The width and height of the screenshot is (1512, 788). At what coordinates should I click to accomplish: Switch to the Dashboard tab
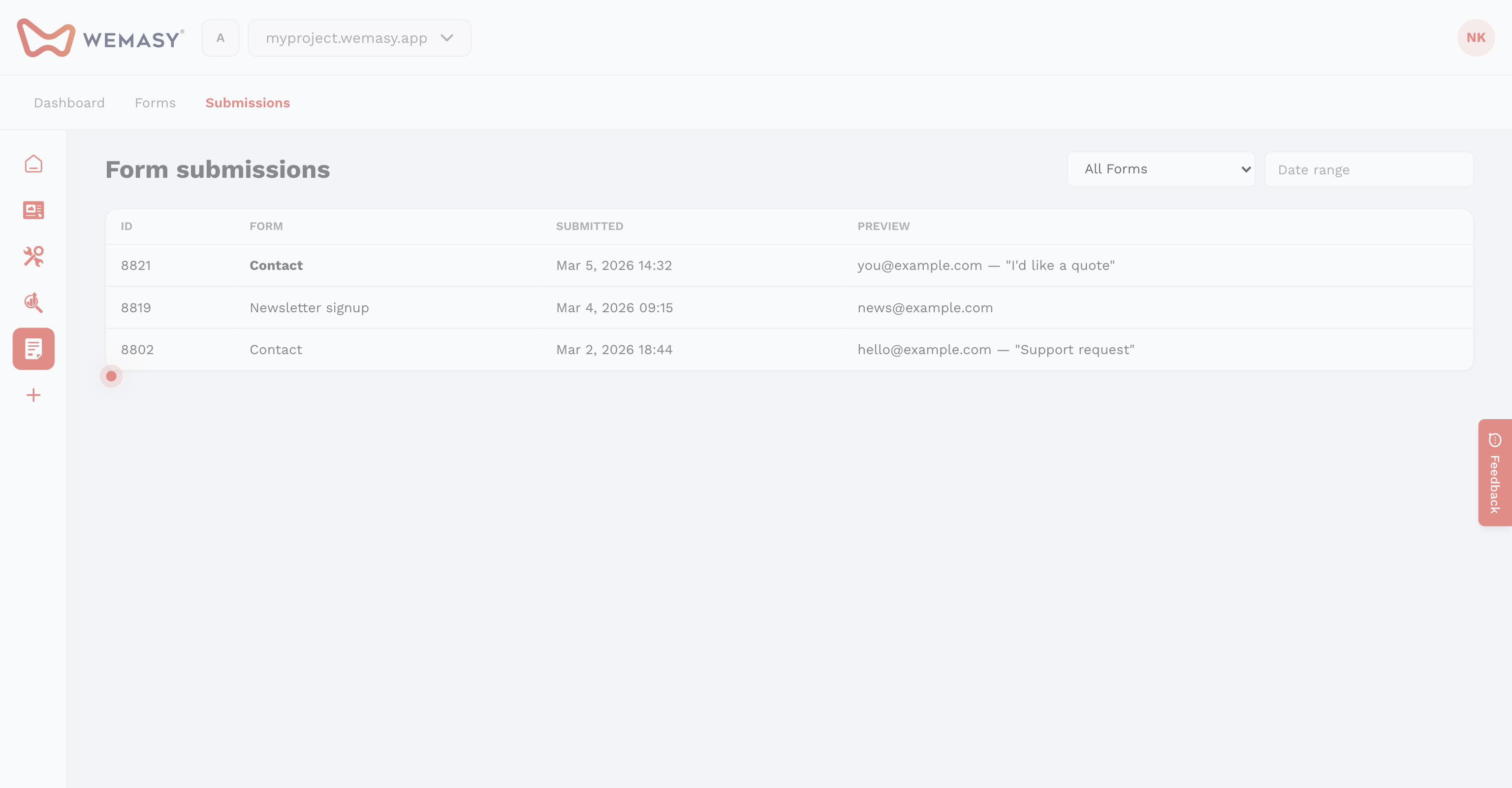69,103
